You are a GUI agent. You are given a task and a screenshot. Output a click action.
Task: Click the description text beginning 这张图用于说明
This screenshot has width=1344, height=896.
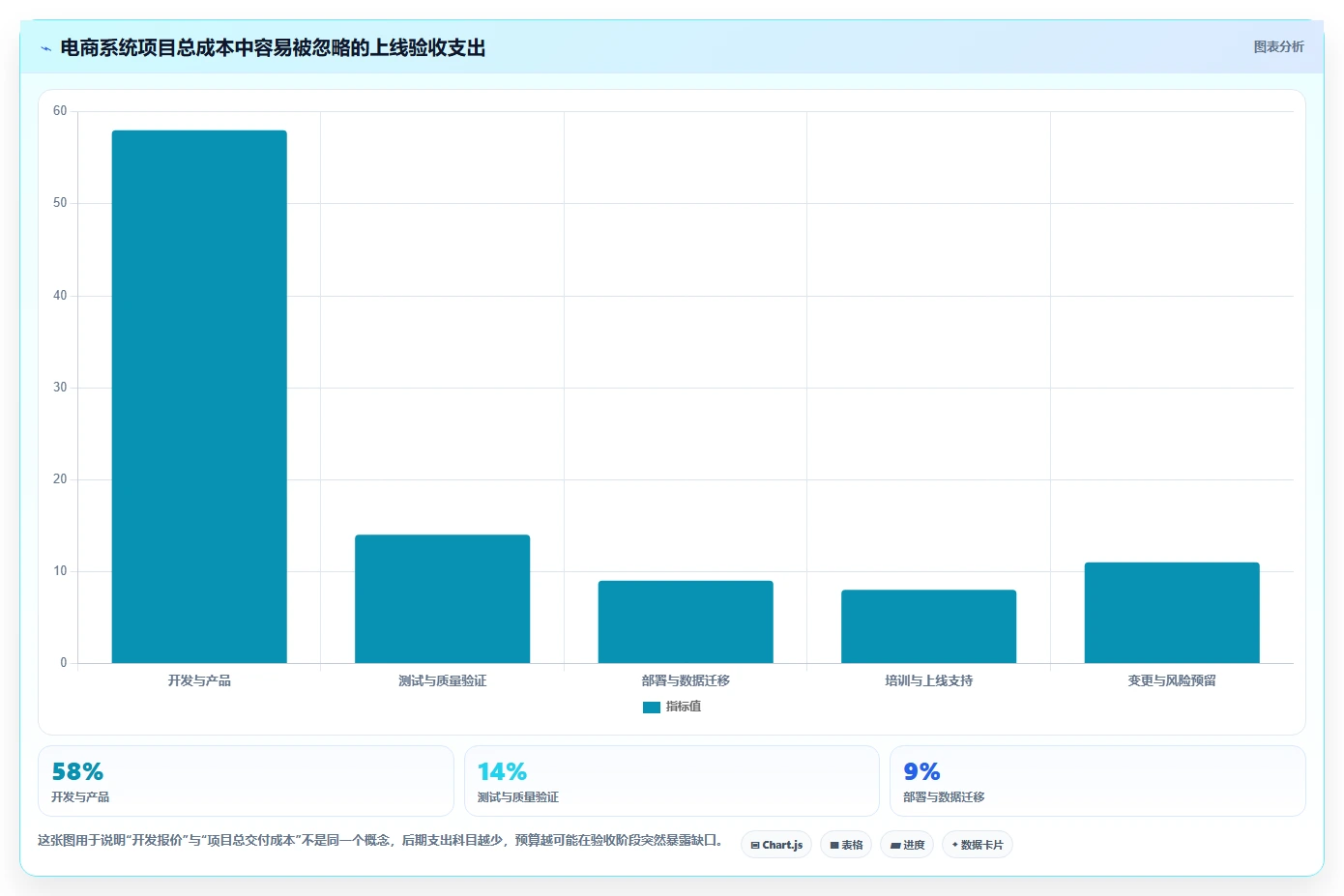[x=380, y=841]
